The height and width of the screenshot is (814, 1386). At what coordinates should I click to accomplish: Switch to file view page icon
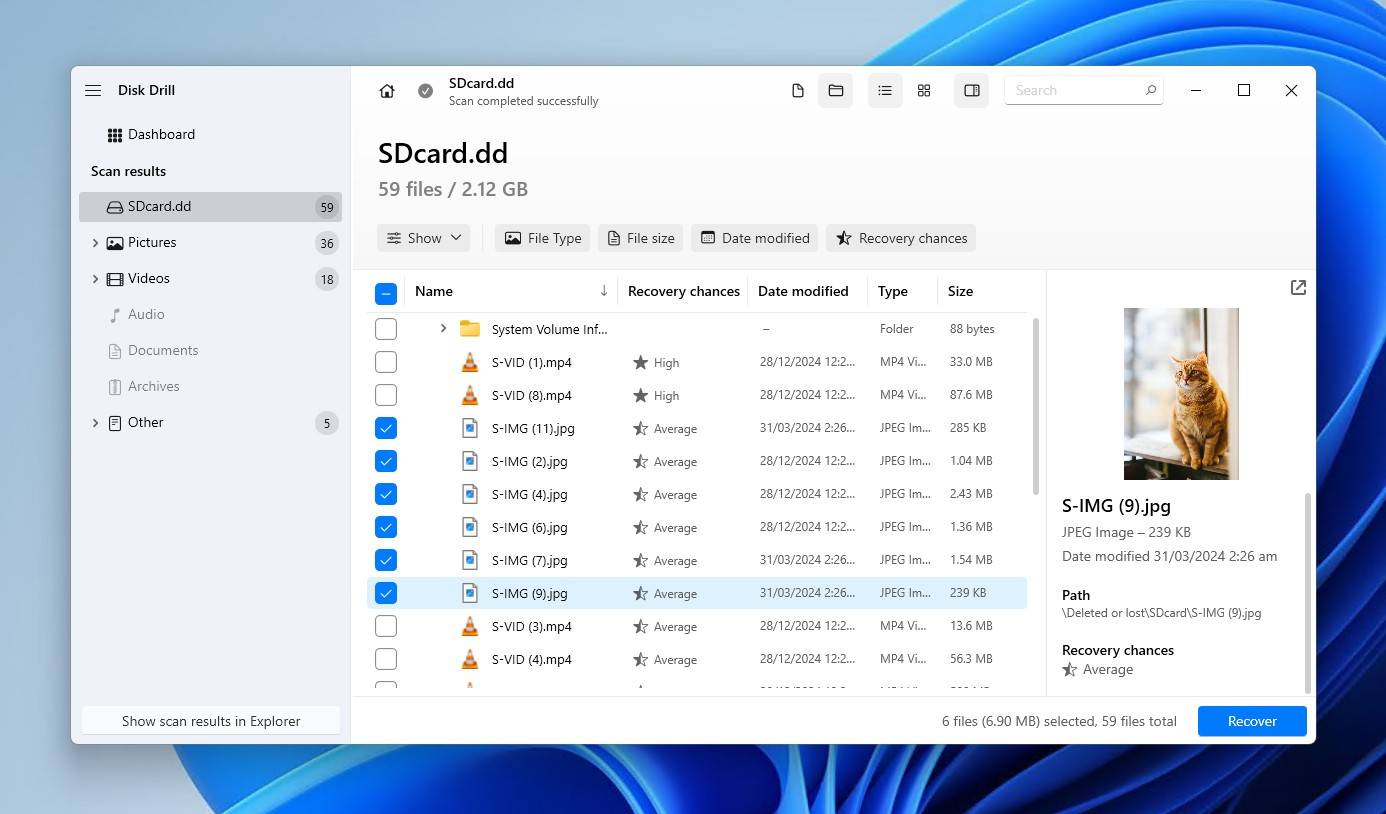(797, 91)
